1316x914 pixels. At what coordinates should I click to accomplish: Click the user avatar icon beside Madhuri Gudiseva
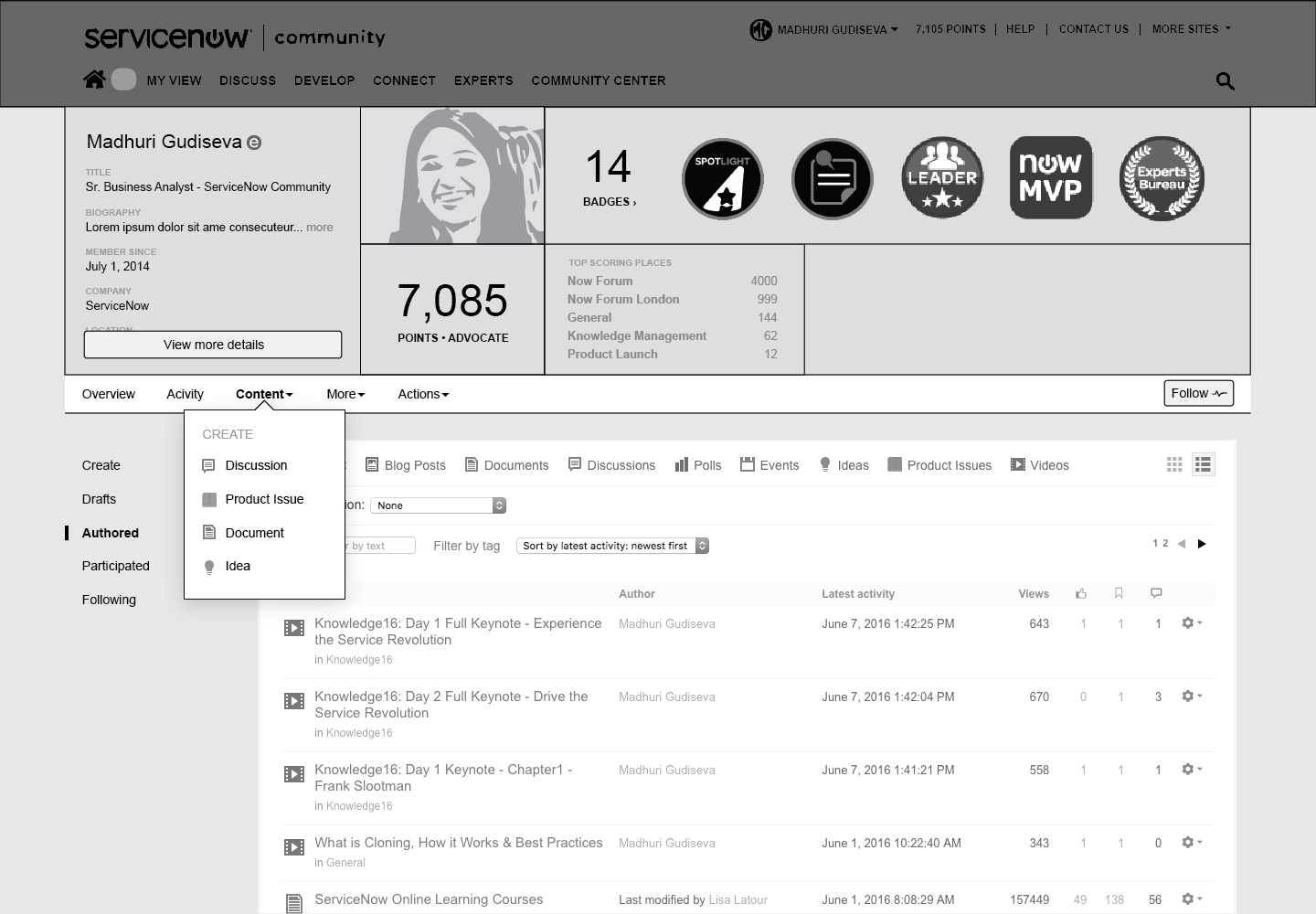[x=761, y=30]
